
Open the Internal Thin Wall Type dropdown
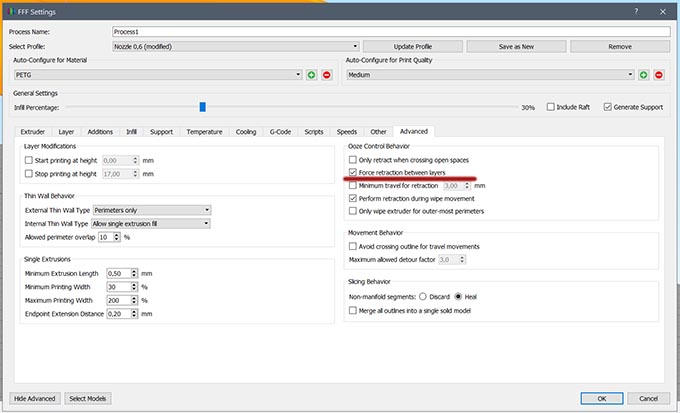(x=151, y=223)
